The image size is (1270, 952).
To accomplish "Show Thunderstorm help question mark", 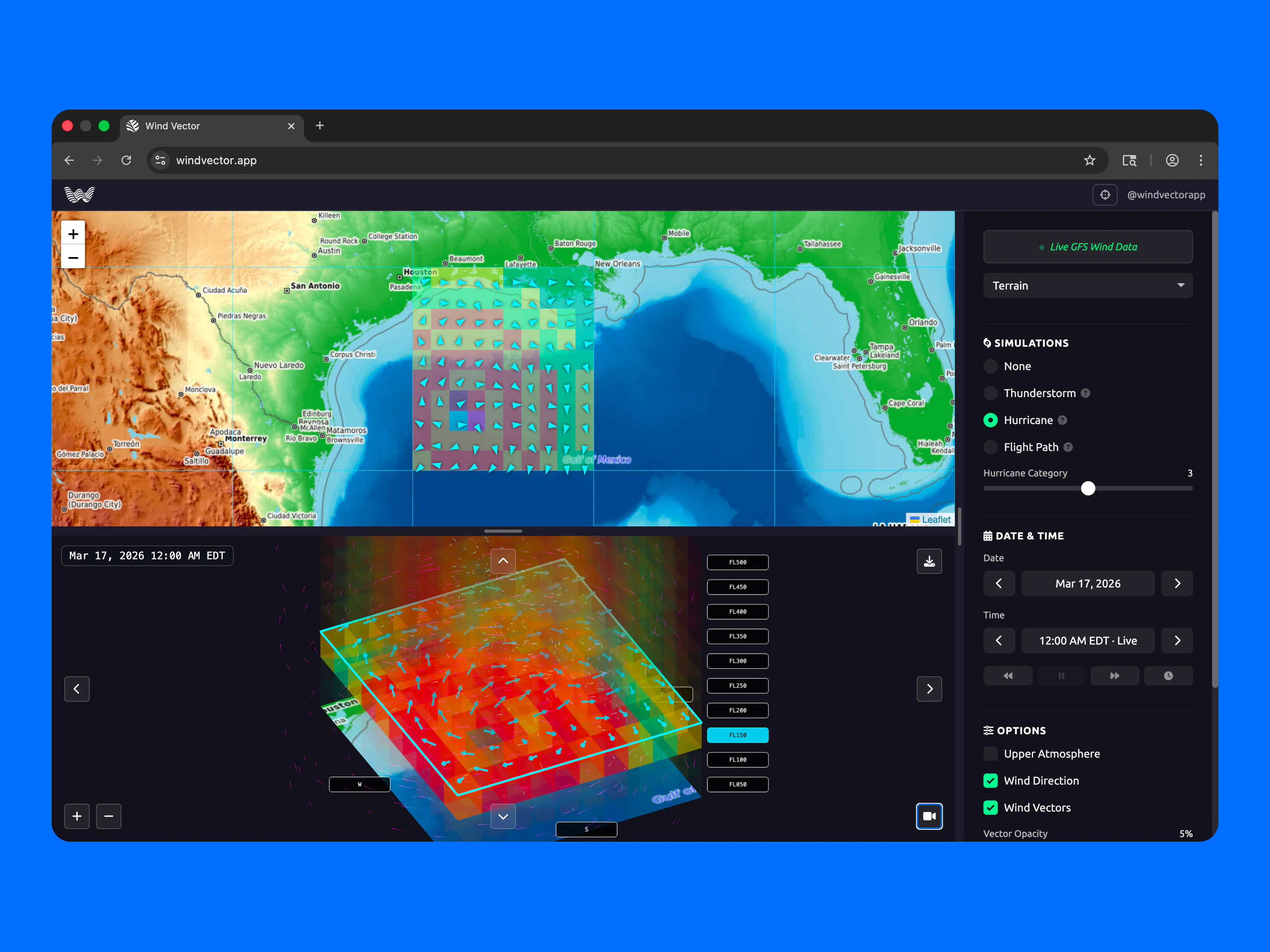I will (1085, 393).
